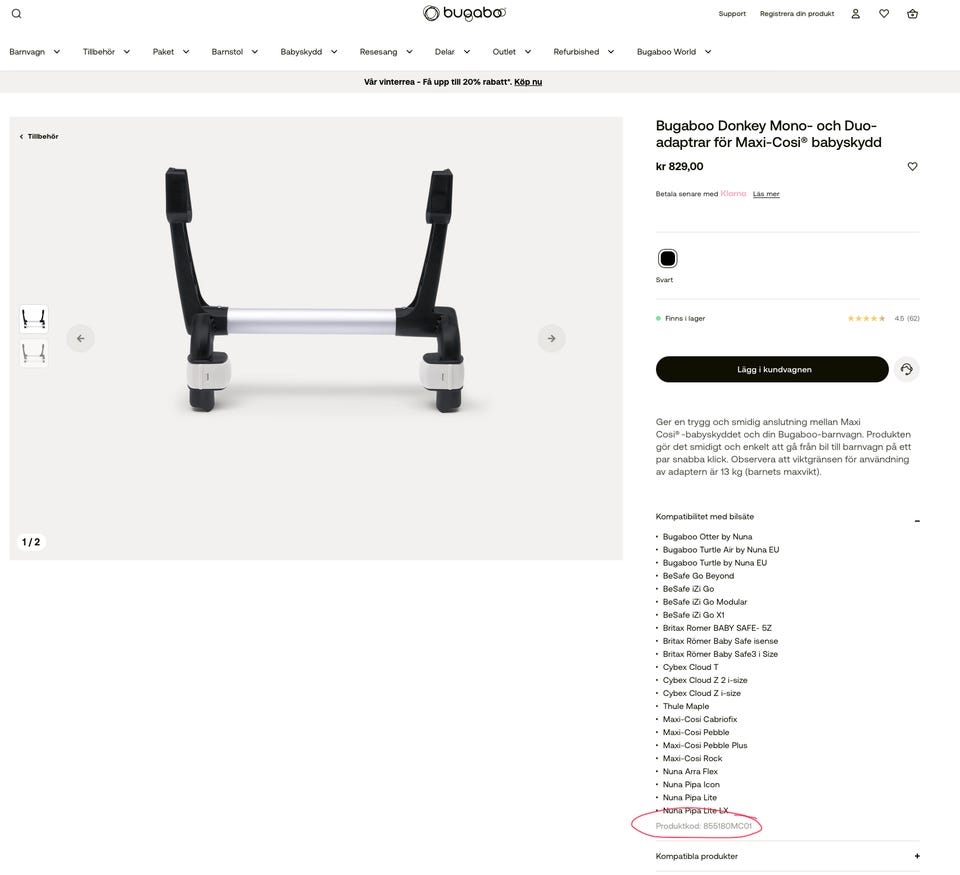Show previous product image with left arrow
The width and height of the screenshot is (960, 875).
pos(80,338)
